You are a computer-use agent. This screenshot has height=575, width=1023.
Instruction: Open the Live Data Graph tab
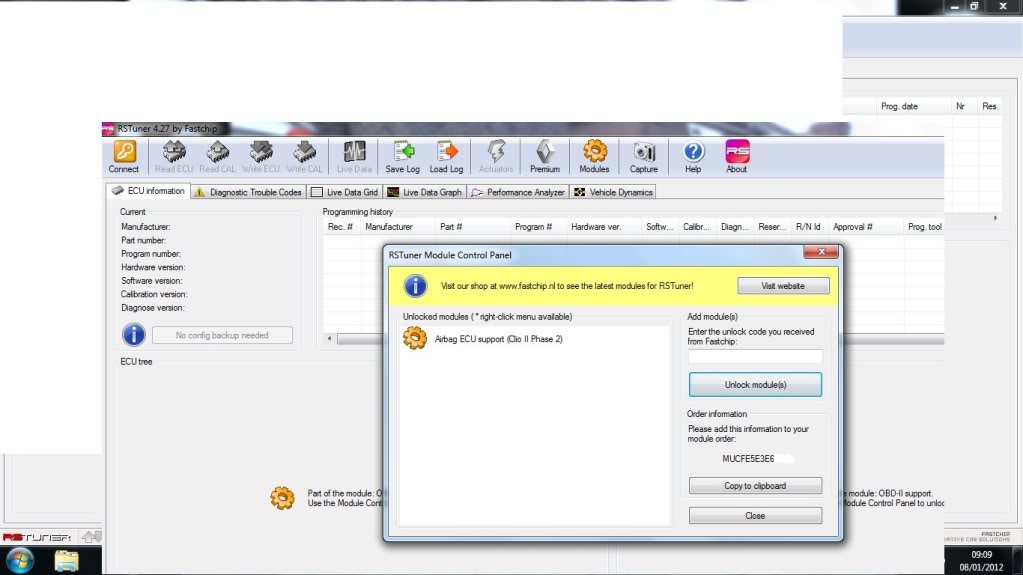tap(425, 192)
